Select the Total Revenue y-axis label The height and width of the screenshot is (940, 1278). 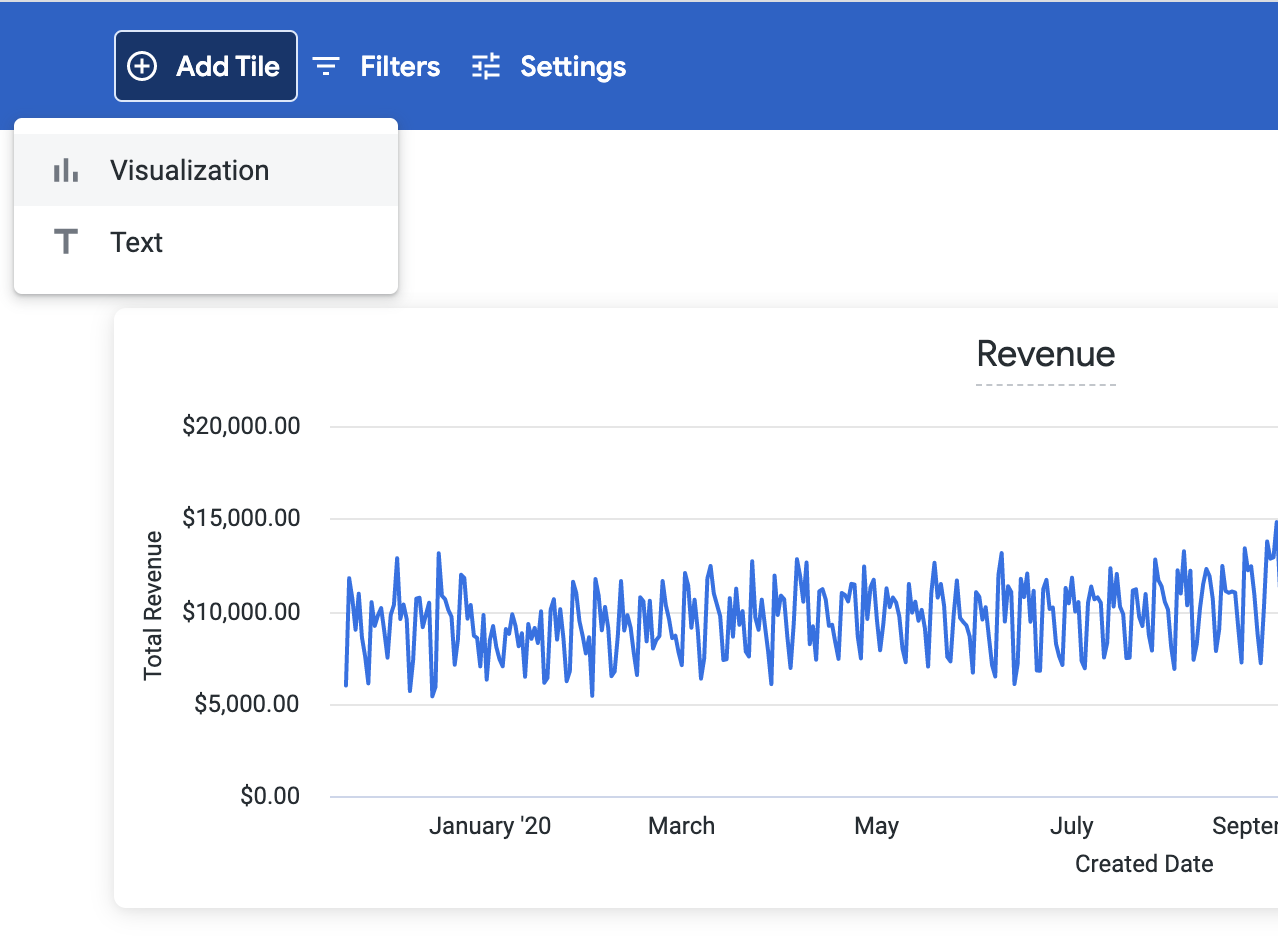[x=153, y=606]
